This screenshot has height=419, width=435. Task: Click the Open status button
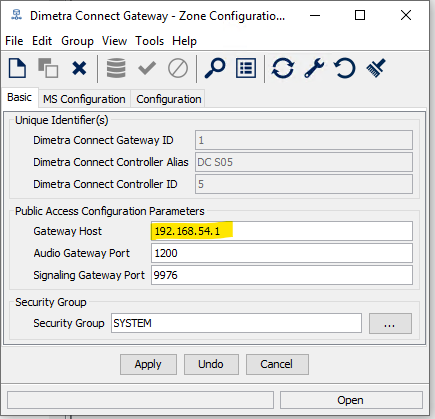(351, 400)
